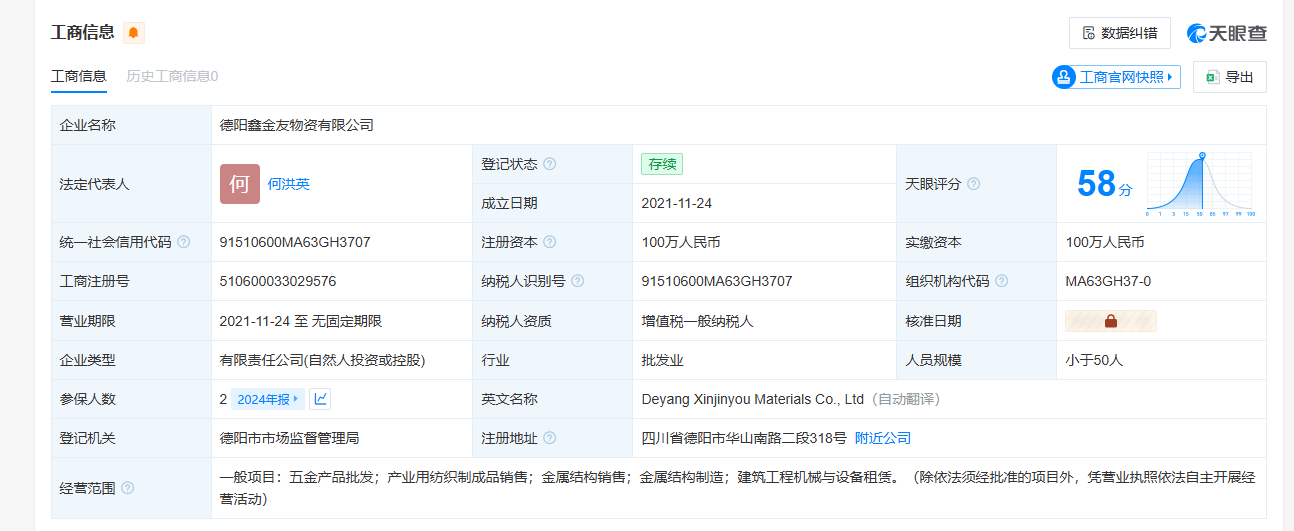Click help icon next to 纳税人识别号
Viewport: 1294px width, 531px height.
577,281
